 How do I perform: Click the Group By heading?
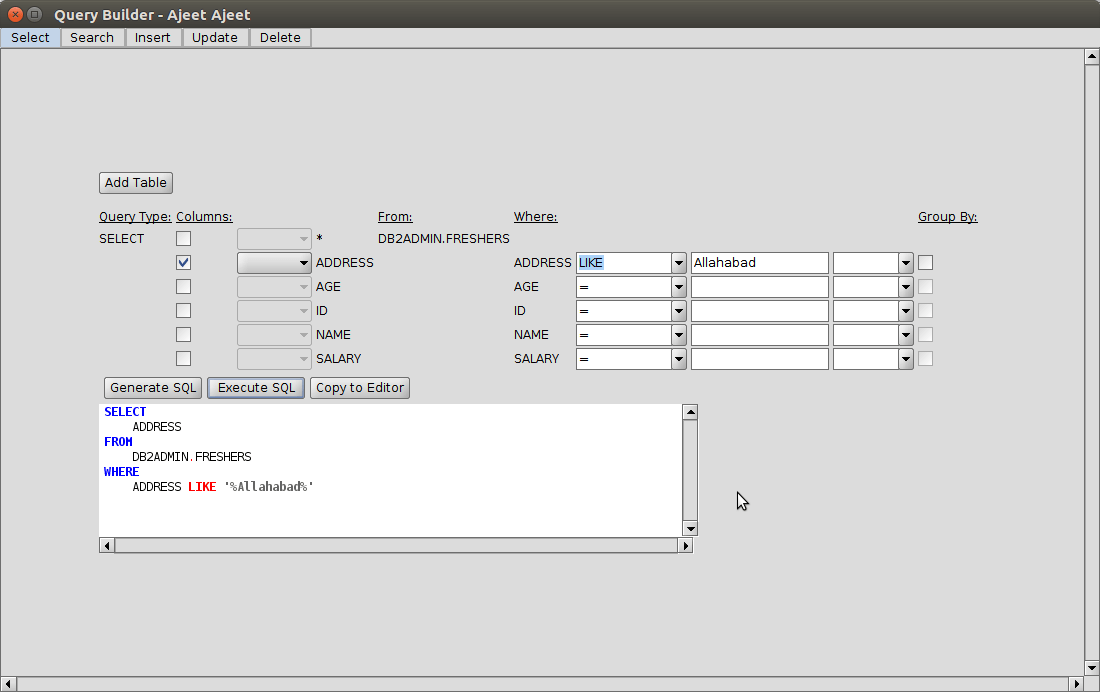[947, 217]
